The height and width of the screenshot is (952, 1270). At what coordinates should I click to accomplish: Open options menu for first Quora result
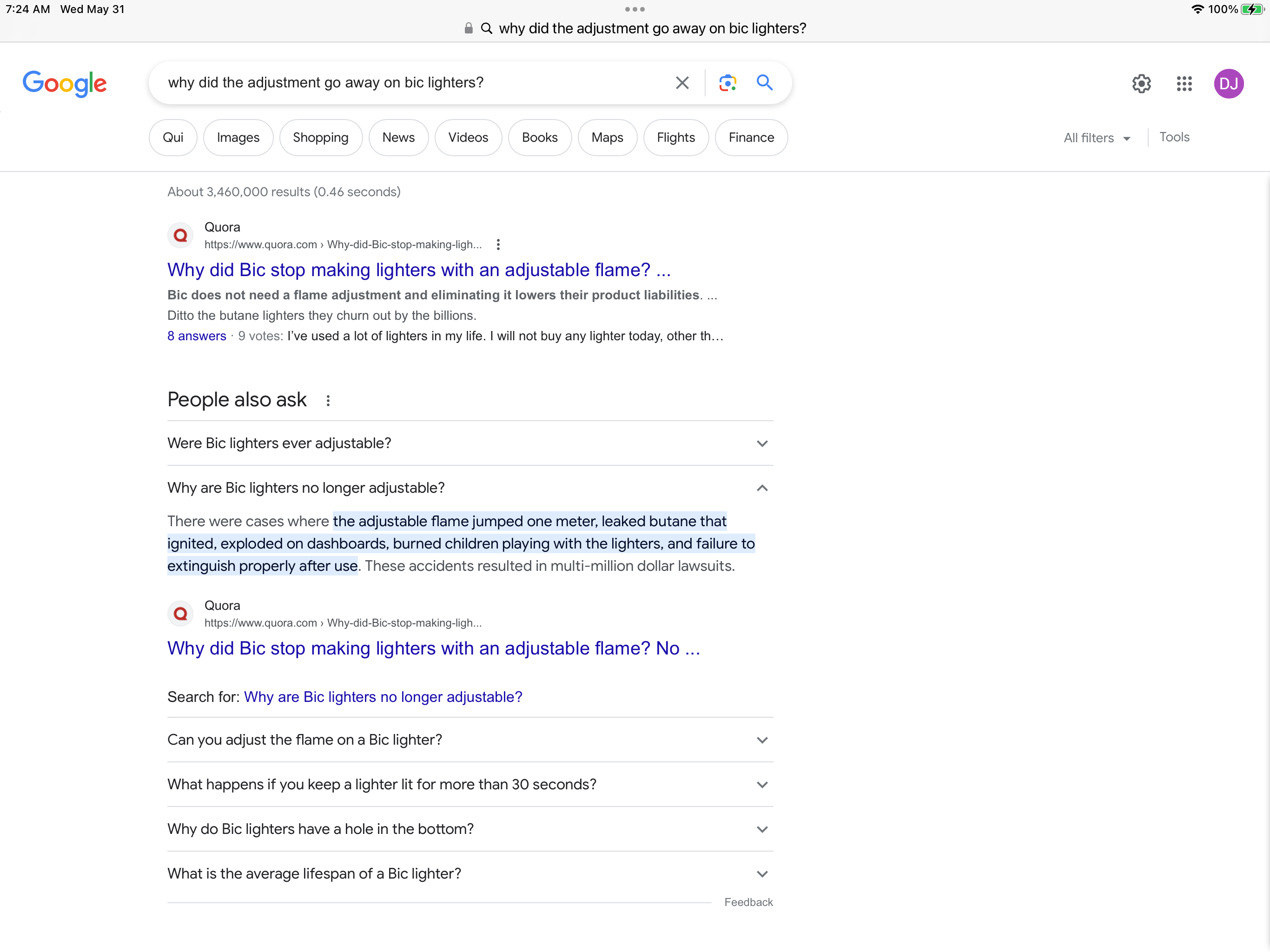[x=498, y=245]
